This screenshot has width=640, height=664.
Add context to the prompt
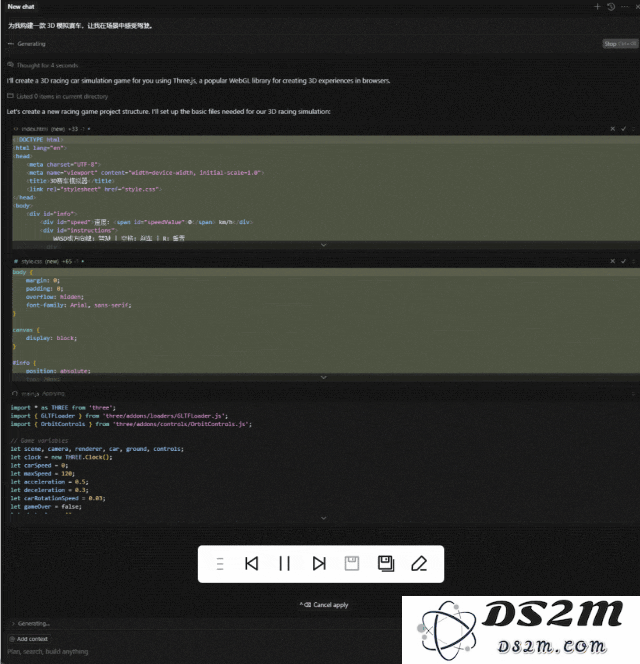29,639
